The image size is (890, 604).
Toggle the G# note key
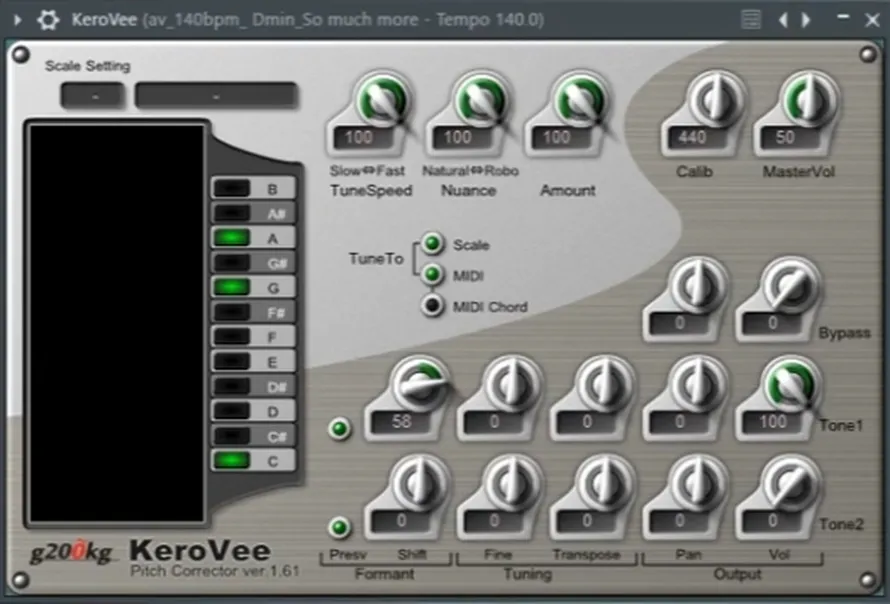[253, 263]
